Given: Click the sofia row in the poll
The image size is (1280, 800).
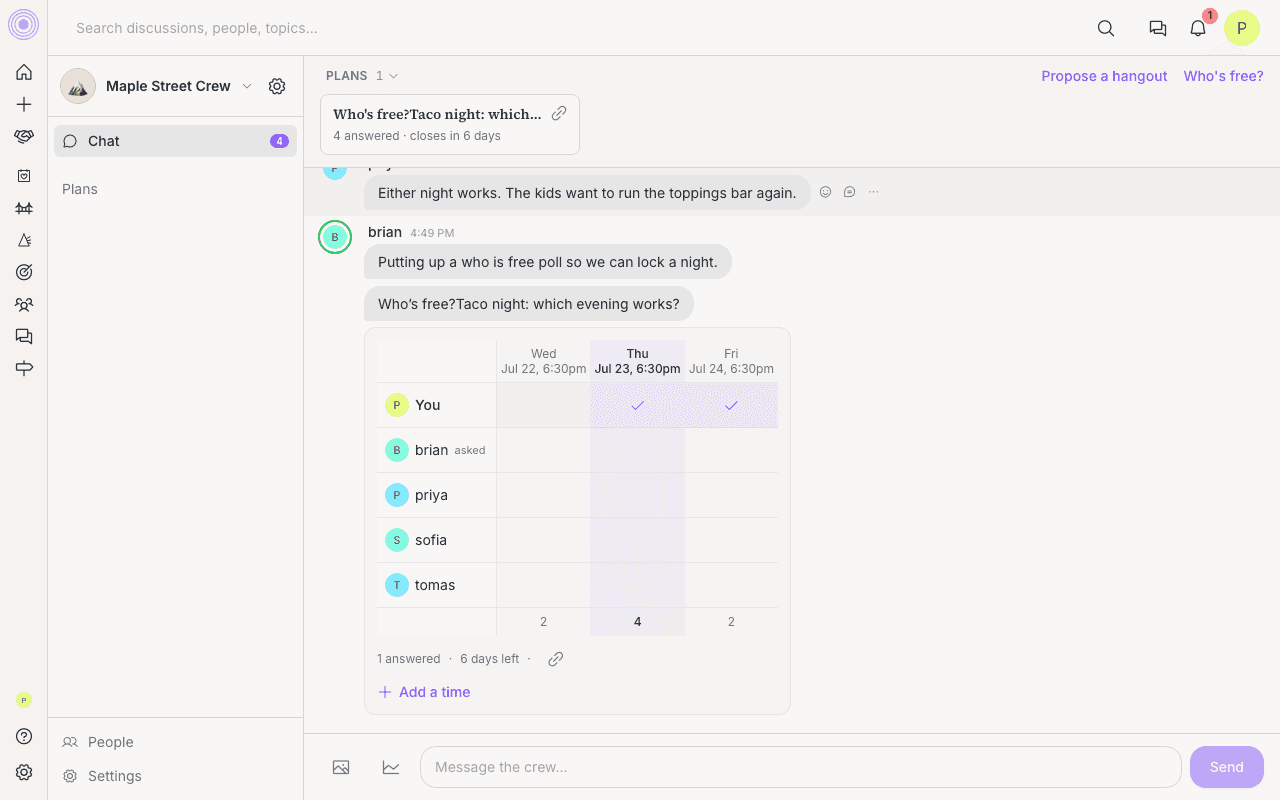Looking at the screenshot, I should click(x=577, y=540).
